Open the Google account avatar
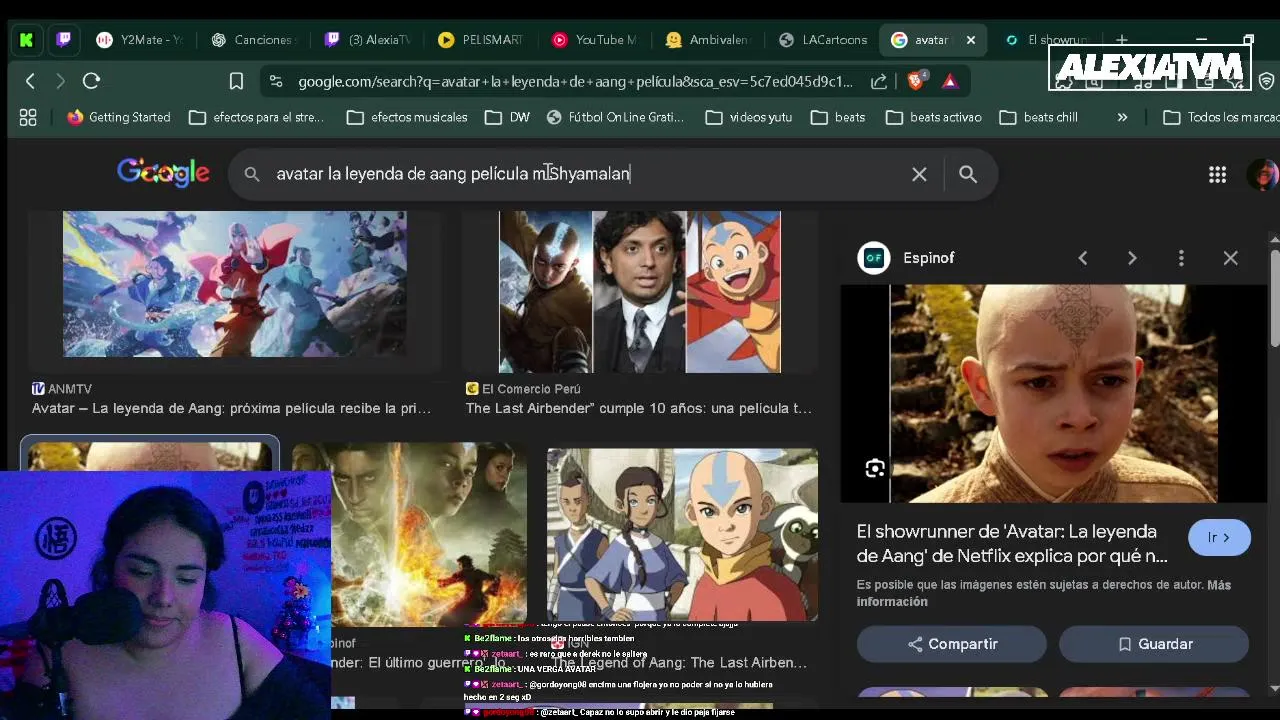The image size is (1280, 720). tap(1263, 175)
